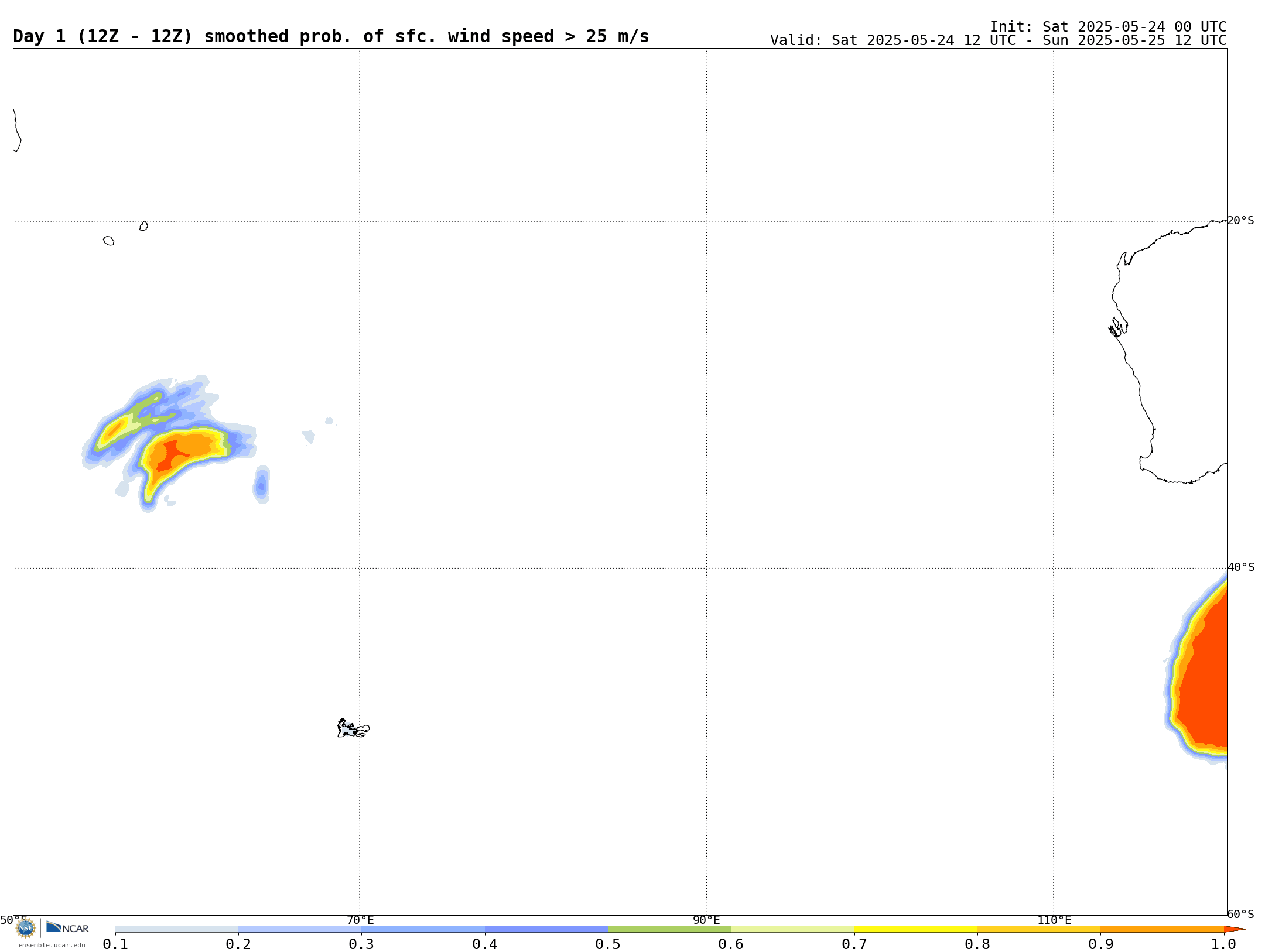The height and width of the screenshot is (952, 1265).
Task: Click the Réunion island outline
Action: (x=108, y=241)
